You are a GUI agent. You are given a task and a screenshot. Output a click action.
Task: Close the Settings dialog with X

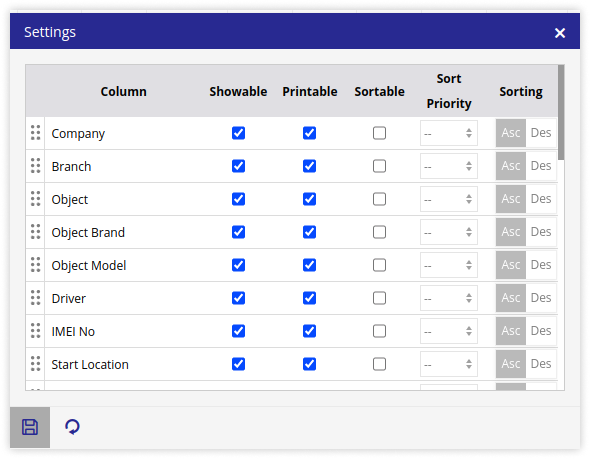[560, 33]
